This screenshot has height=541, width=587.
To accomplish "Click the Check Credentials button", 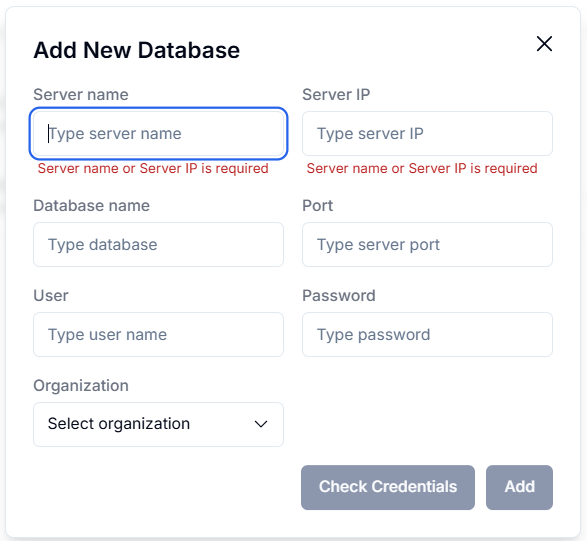I will pyautogui.click(x=388, y=487).
